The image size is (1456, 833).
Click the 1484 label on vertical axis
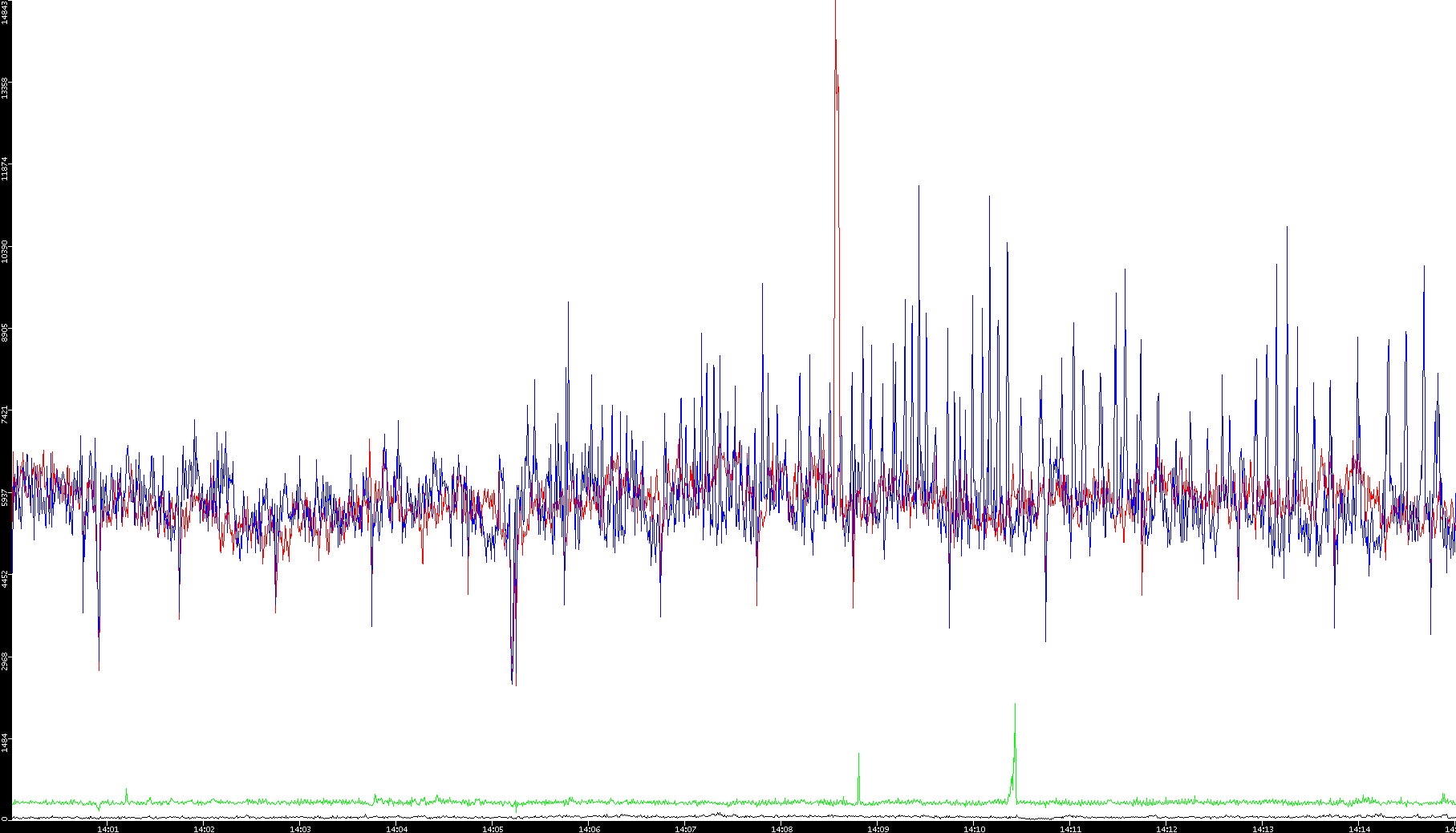click(5, 742)
